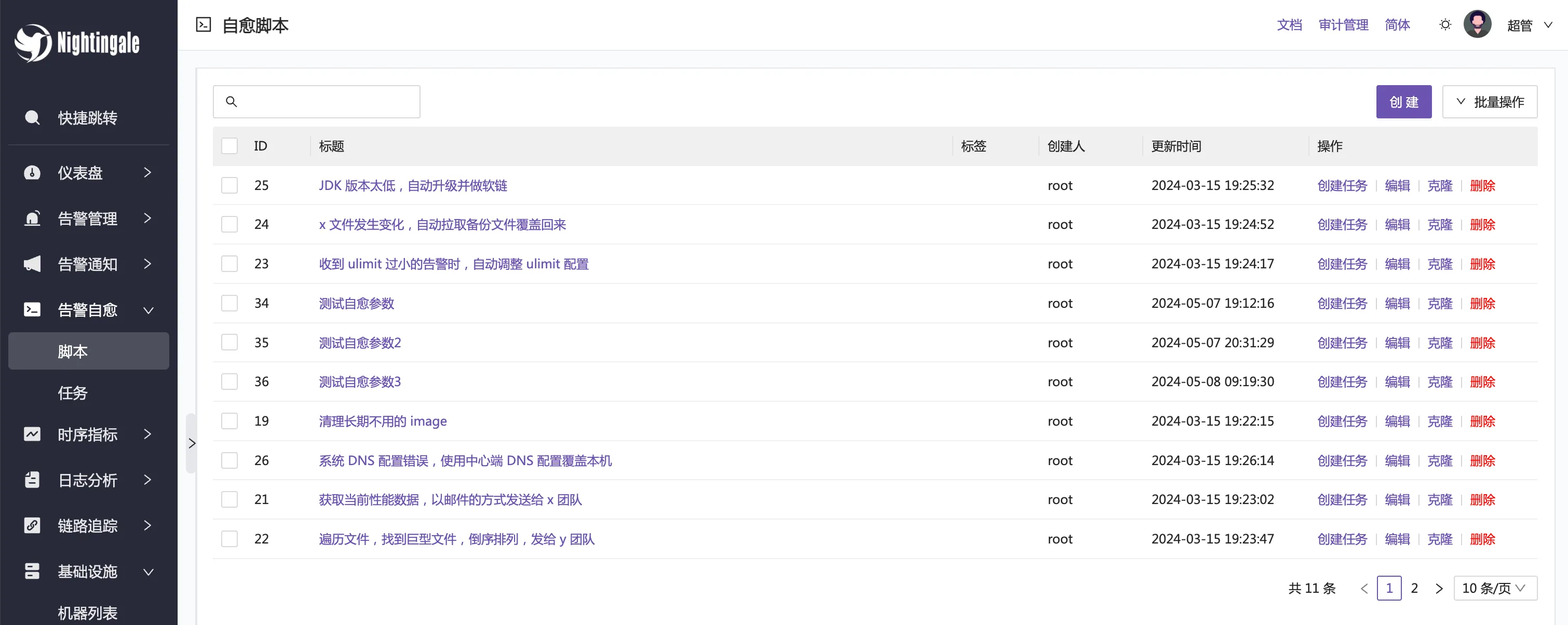Tick the select-all checkbox in table header
The image size is (1568, 625).
229,146
